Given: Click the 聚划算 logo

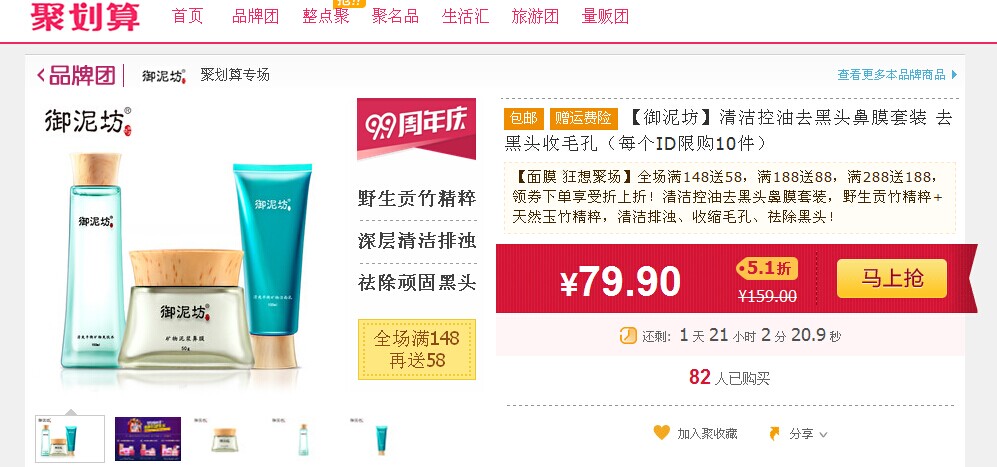Looking at the screenshot, I should (x=85, y=17).
